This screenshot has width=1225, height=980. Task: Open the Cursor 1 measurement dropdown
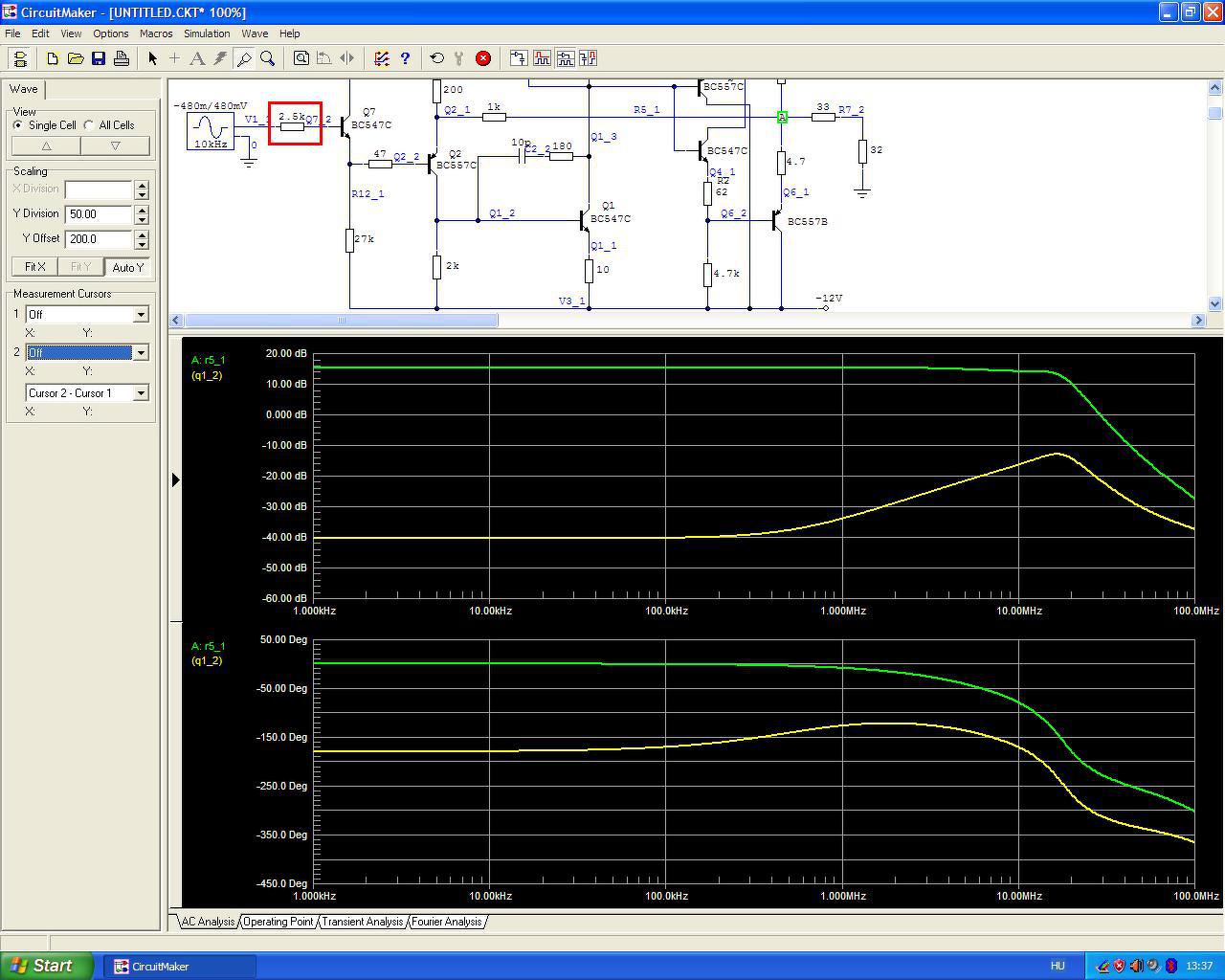pos(141,315)
